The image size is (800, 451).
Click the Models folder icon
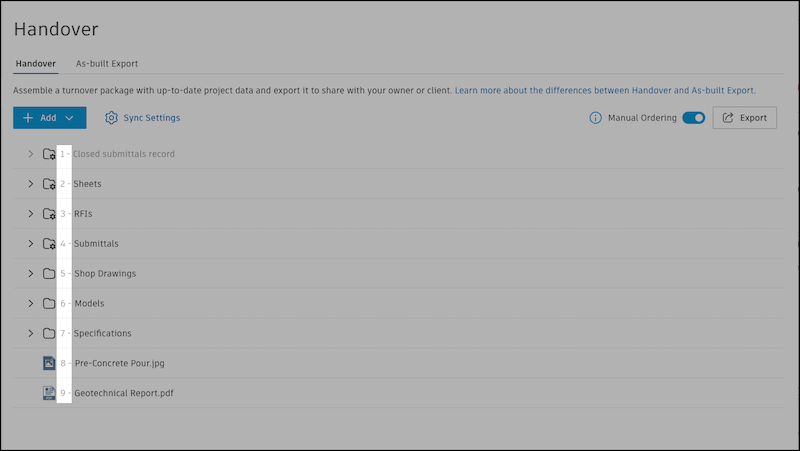click(x=49, y=304)
